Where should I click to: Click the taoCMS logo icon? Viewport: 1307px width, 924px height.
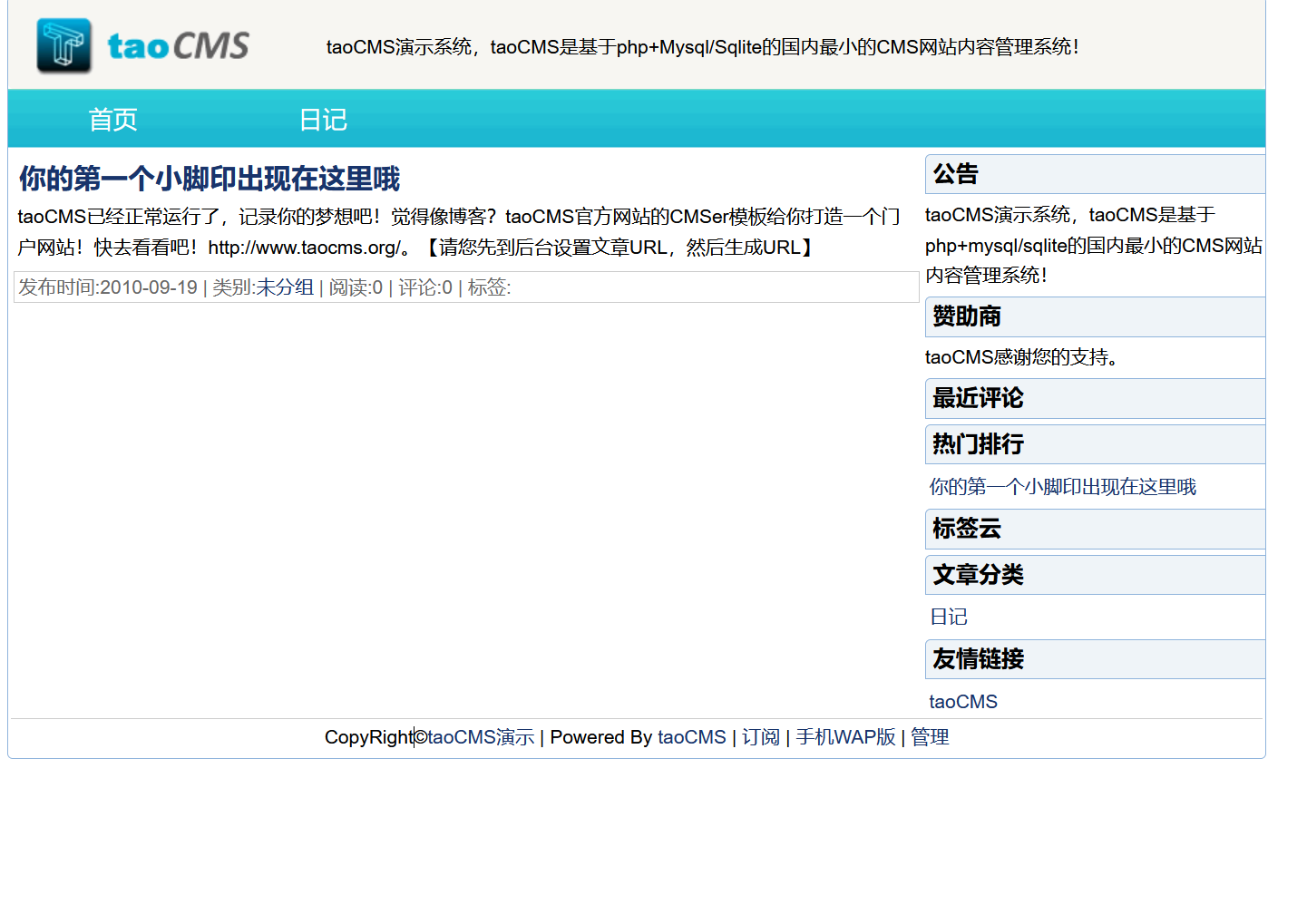click(62, 44)
